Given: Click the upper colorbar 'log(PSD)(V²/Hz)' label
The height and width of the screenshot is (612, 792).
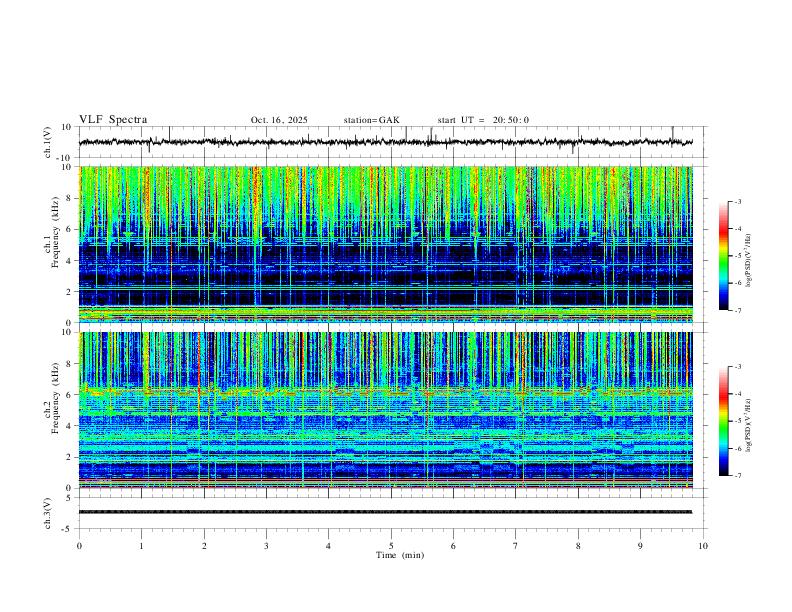Looking at the screenshot, I should coord(748,260).
